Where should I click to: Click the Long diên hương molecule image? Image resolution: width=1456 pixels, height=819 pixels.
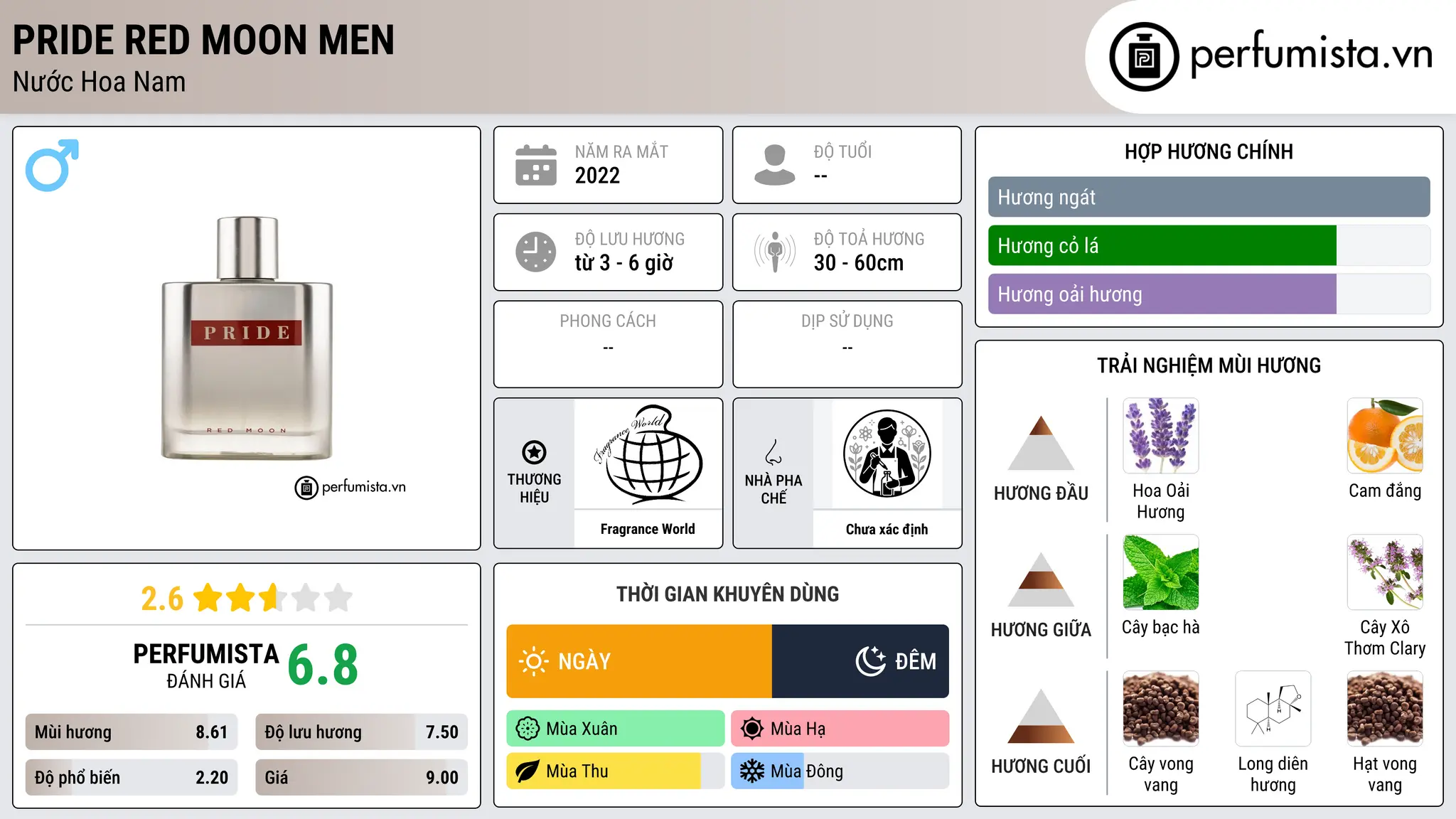(x=1273, y=708)
